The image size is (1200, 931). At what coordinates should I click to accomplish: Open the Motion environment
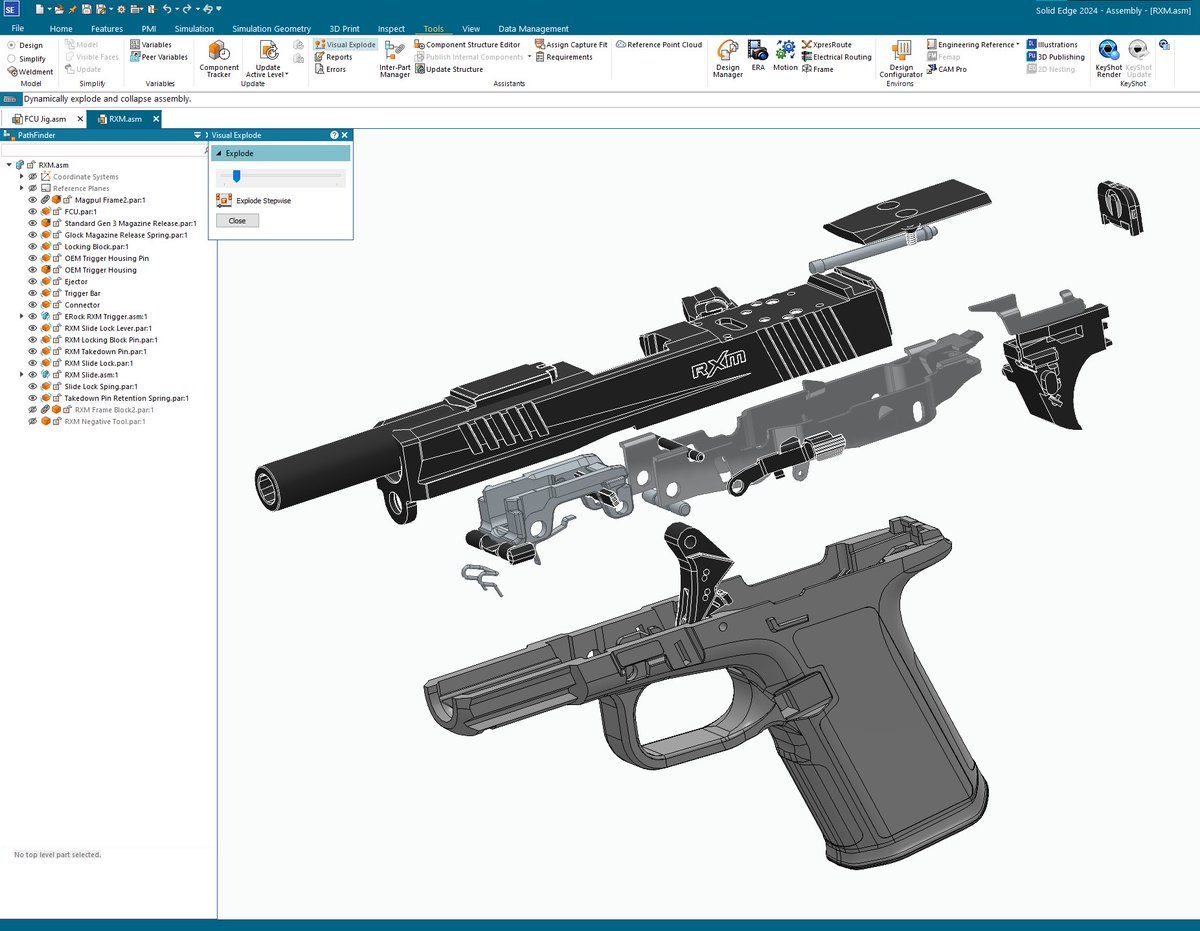pos(785,54)
